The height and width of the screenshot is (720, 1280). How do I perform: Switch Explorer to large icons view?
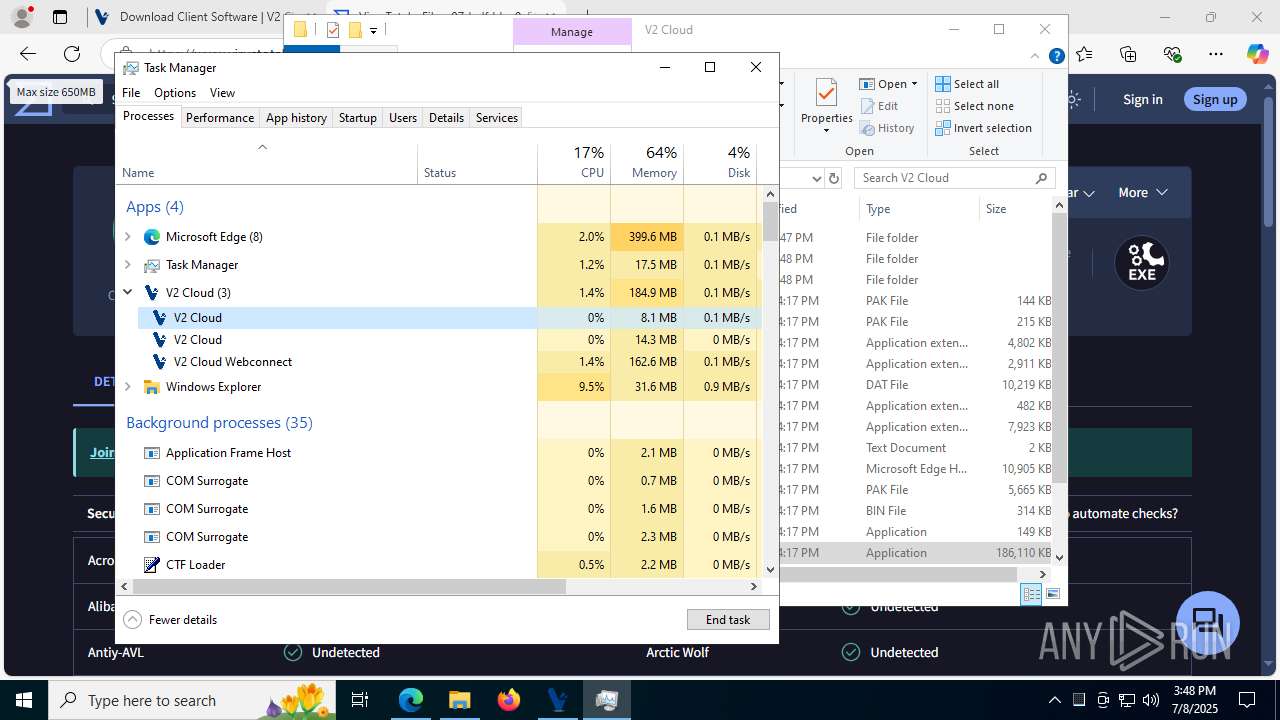(1052, 594)
